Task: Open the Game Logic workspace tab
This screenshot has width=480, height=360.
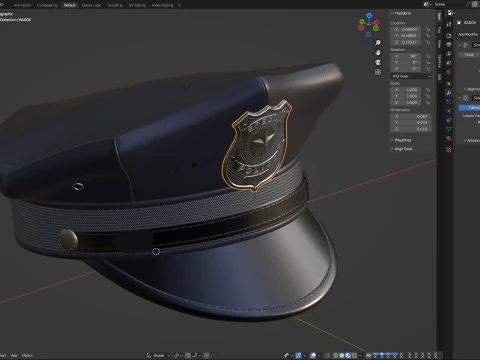Action: pos(91,5)
